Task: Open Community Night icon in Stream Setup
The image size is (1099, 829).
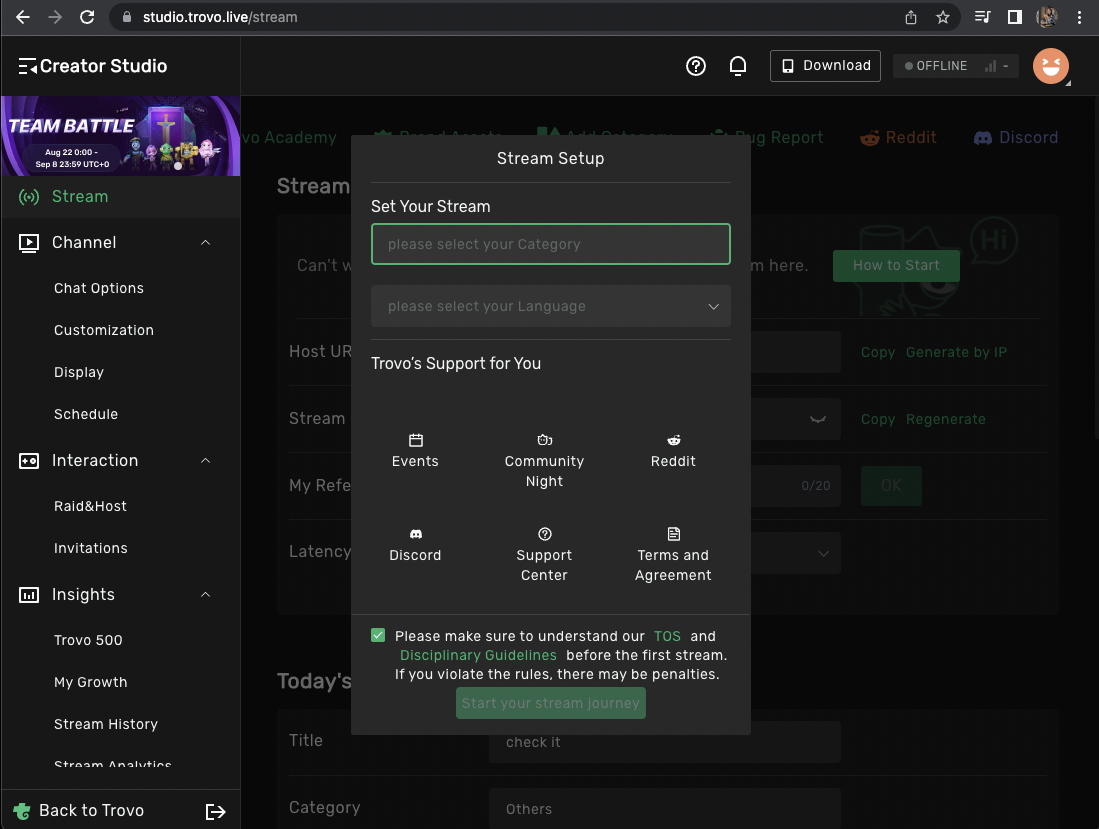Action: coord(545,440)
